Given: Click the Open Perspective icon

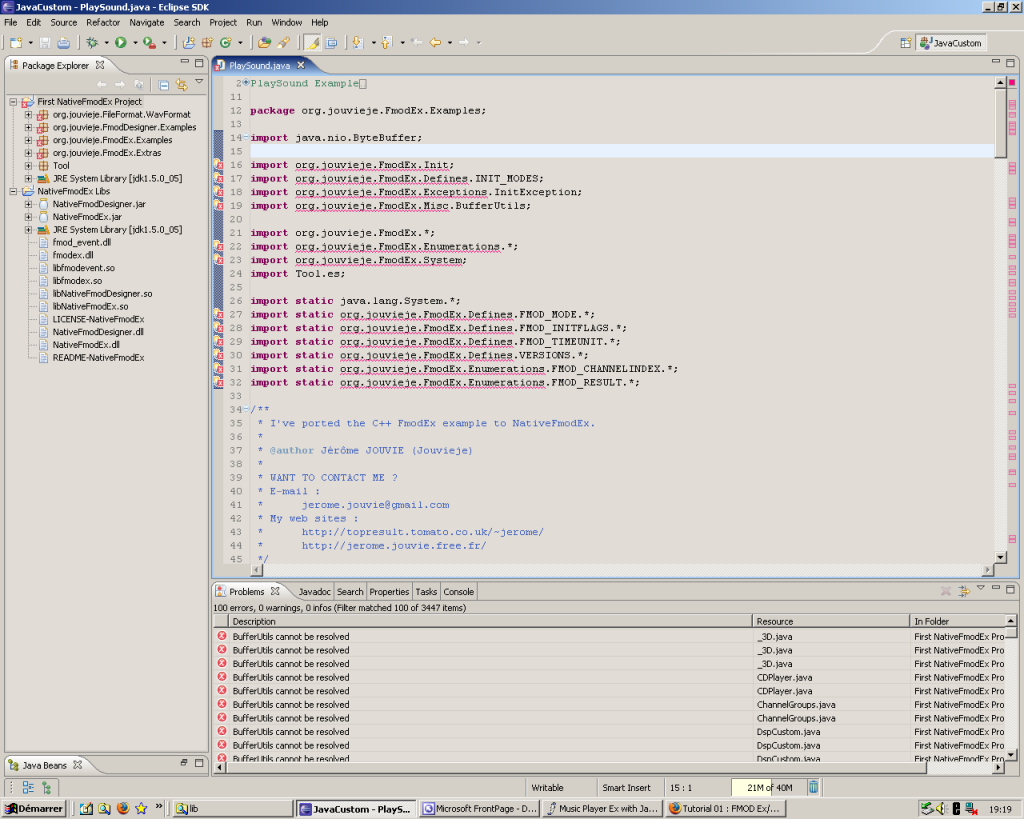Looking at the screenshot, I should tap(905, 43).
